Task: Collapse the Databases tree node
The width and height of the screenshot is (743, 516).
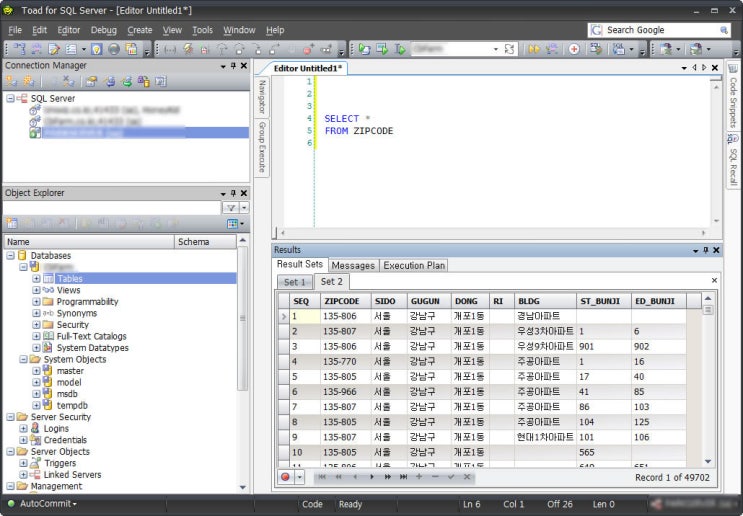Action: (x=10, y=256)
